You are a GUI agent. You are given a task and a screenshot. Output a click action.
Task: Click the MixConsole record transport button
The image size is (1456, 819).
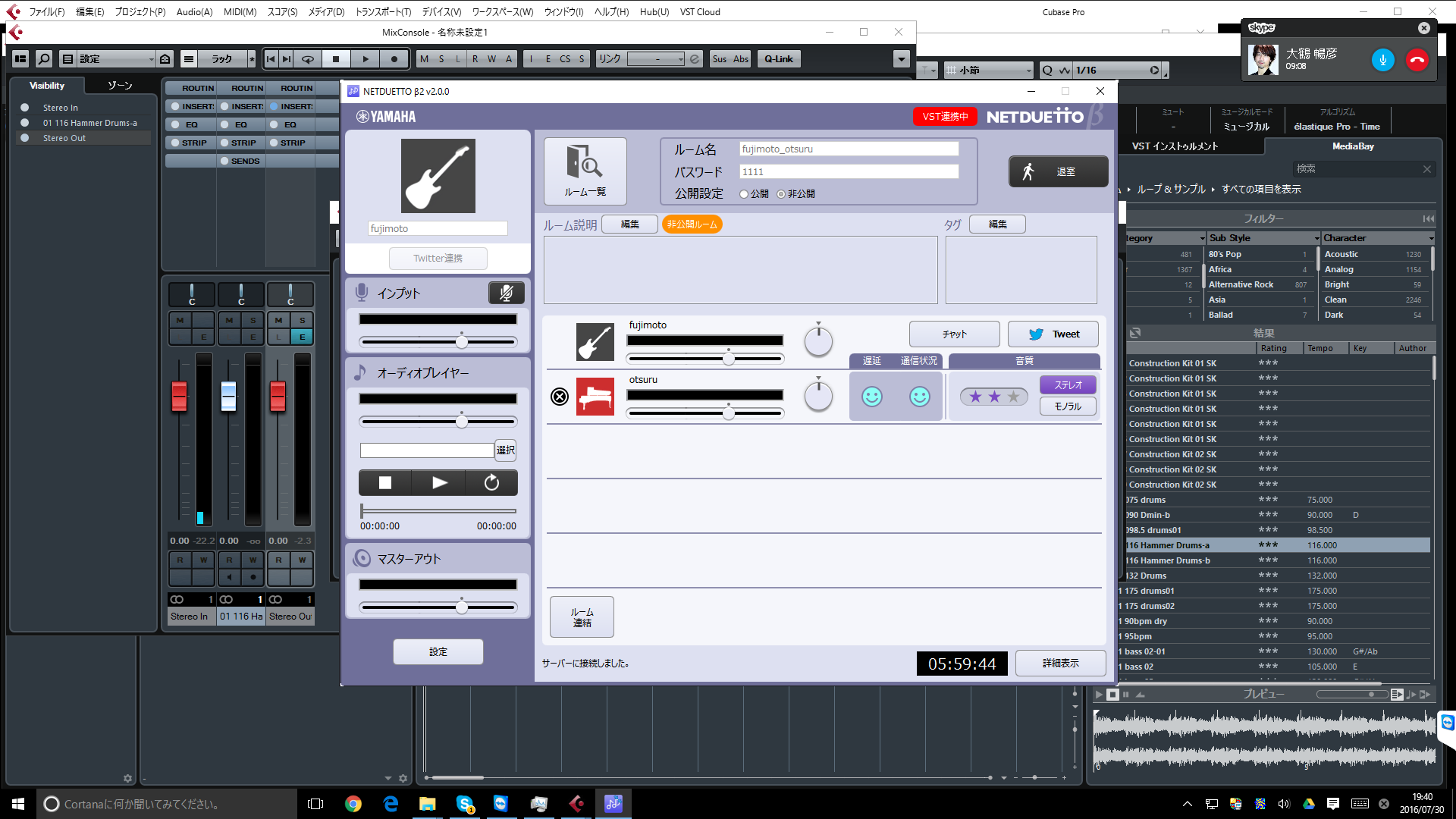(x=394, y=59)
